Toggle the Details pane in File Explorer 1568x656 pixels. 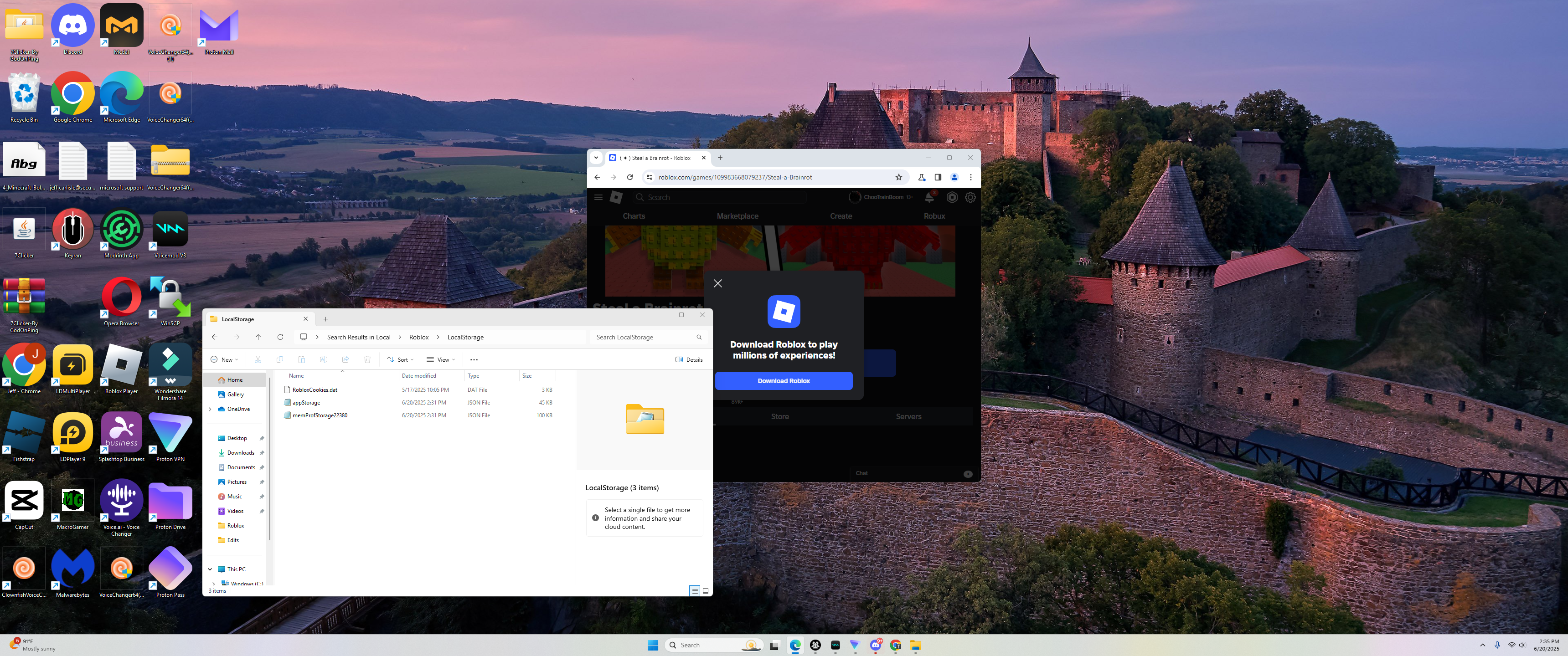click(x=689, y=359)
